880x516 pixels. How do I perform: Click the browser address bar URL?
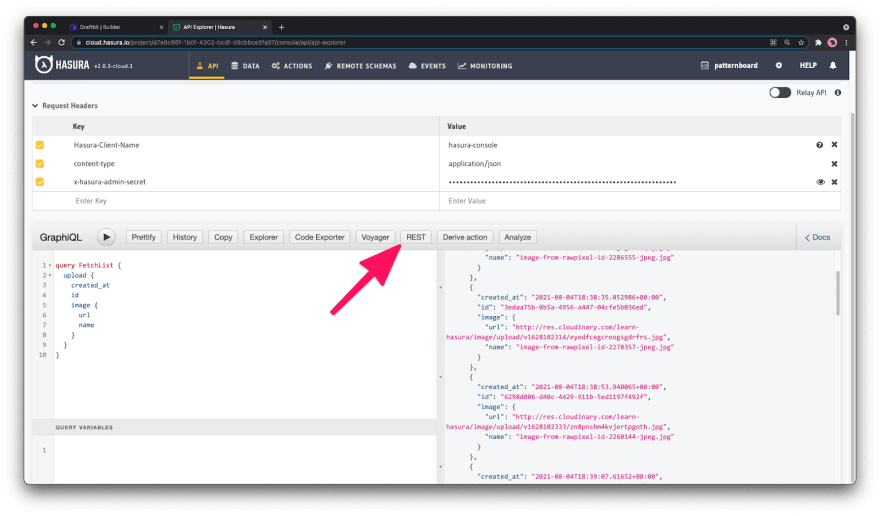click(x=215, y=42)
